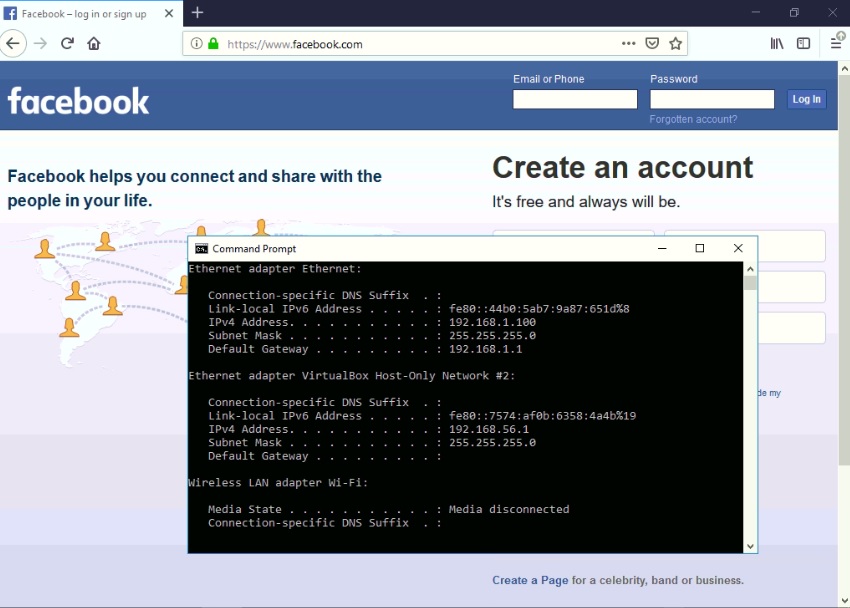Open the page actions ellipsis menu
The height and width of the screenshot is (608, 850).
630,44
